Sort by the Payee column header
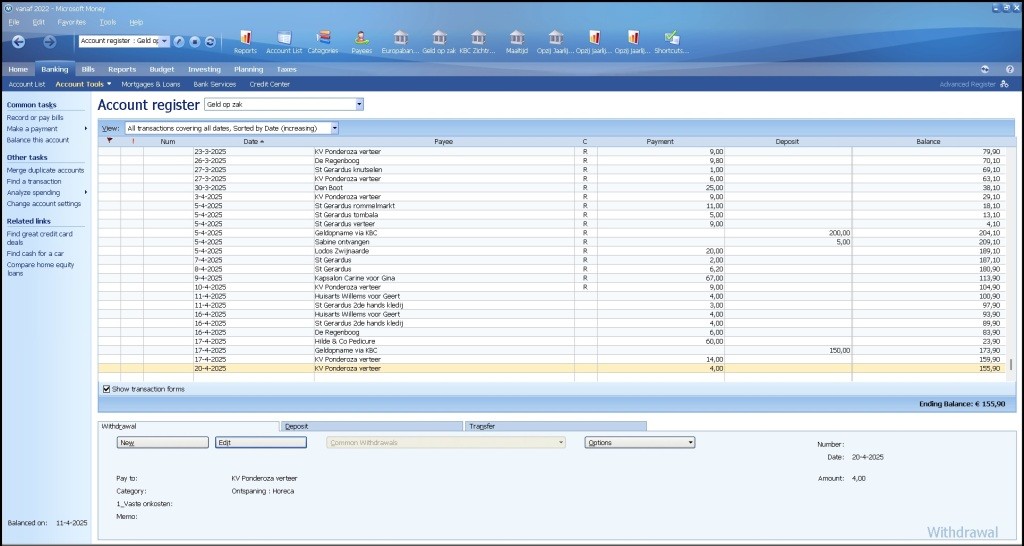1024x546 pixels. tap(443, 141)
